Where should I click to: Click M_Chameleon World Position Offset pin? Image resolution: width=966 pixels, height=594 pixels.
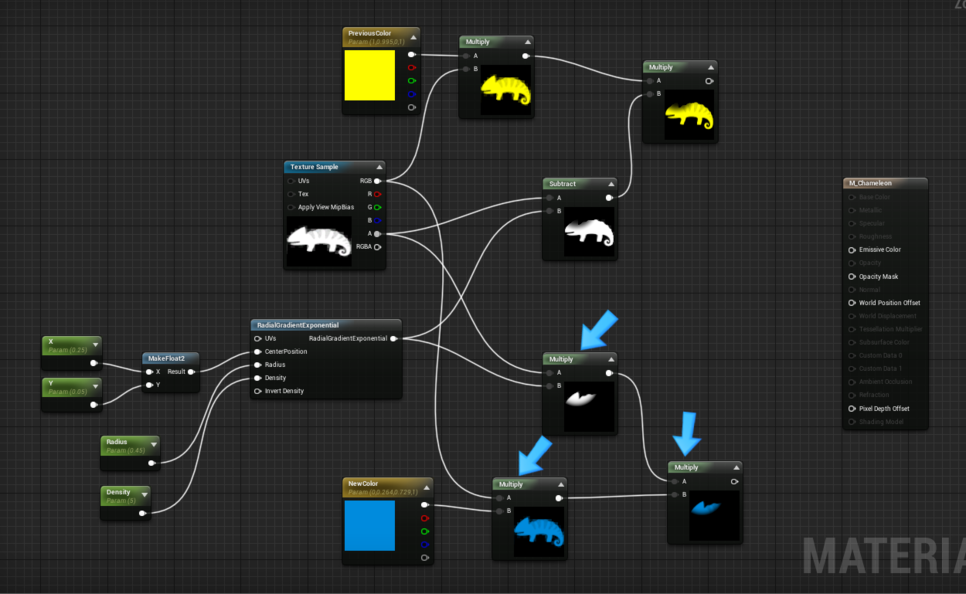[x=852, y=303]
